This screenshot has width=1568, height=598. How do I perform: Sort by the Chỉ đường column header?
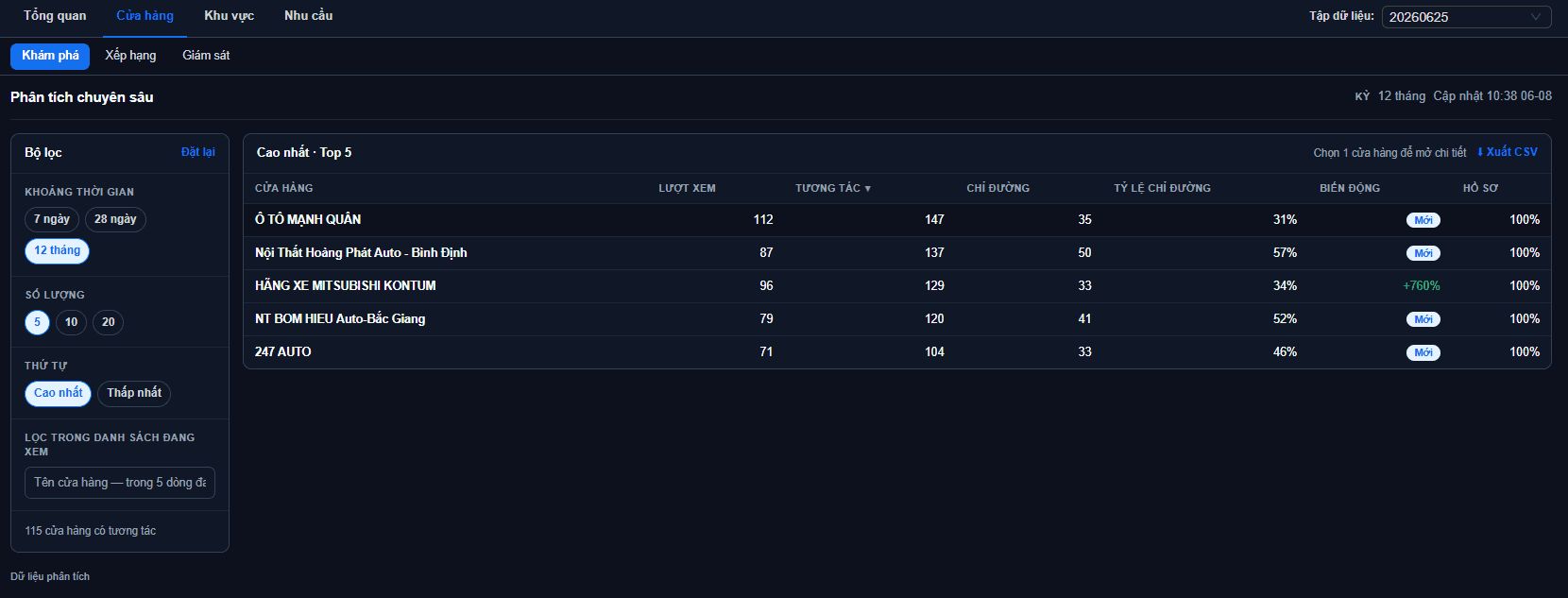pos(997,188)
